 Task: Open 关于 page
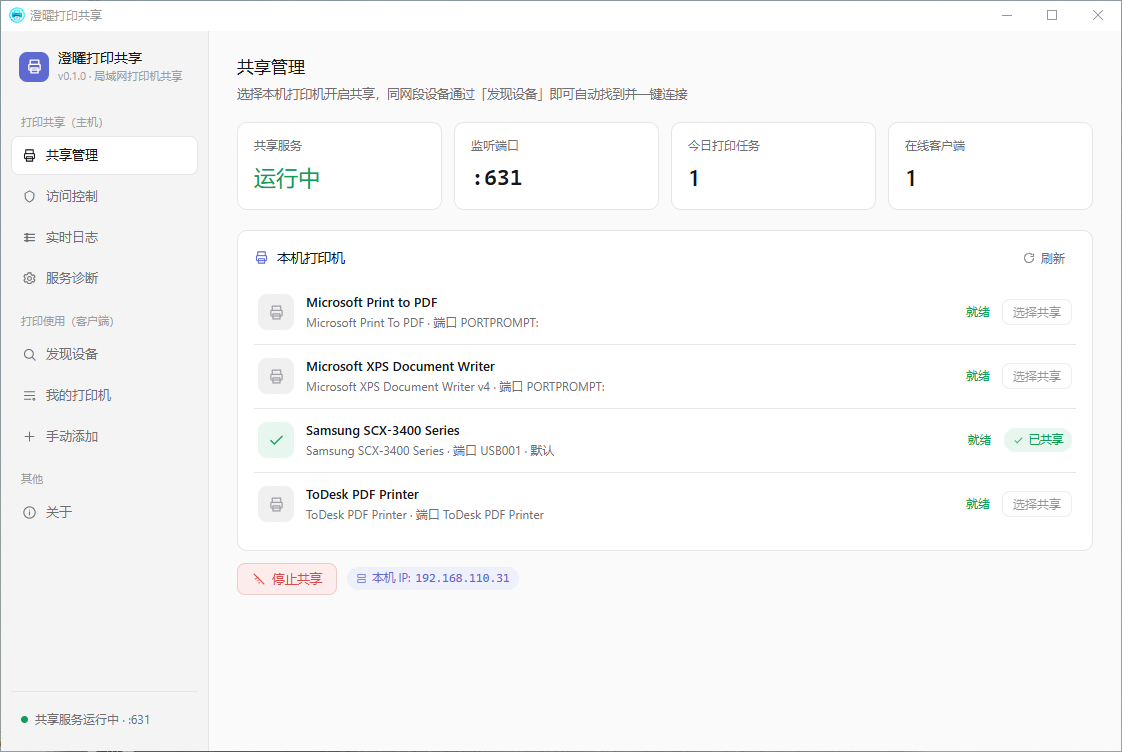pyautogui.click(x=104, y=512)
